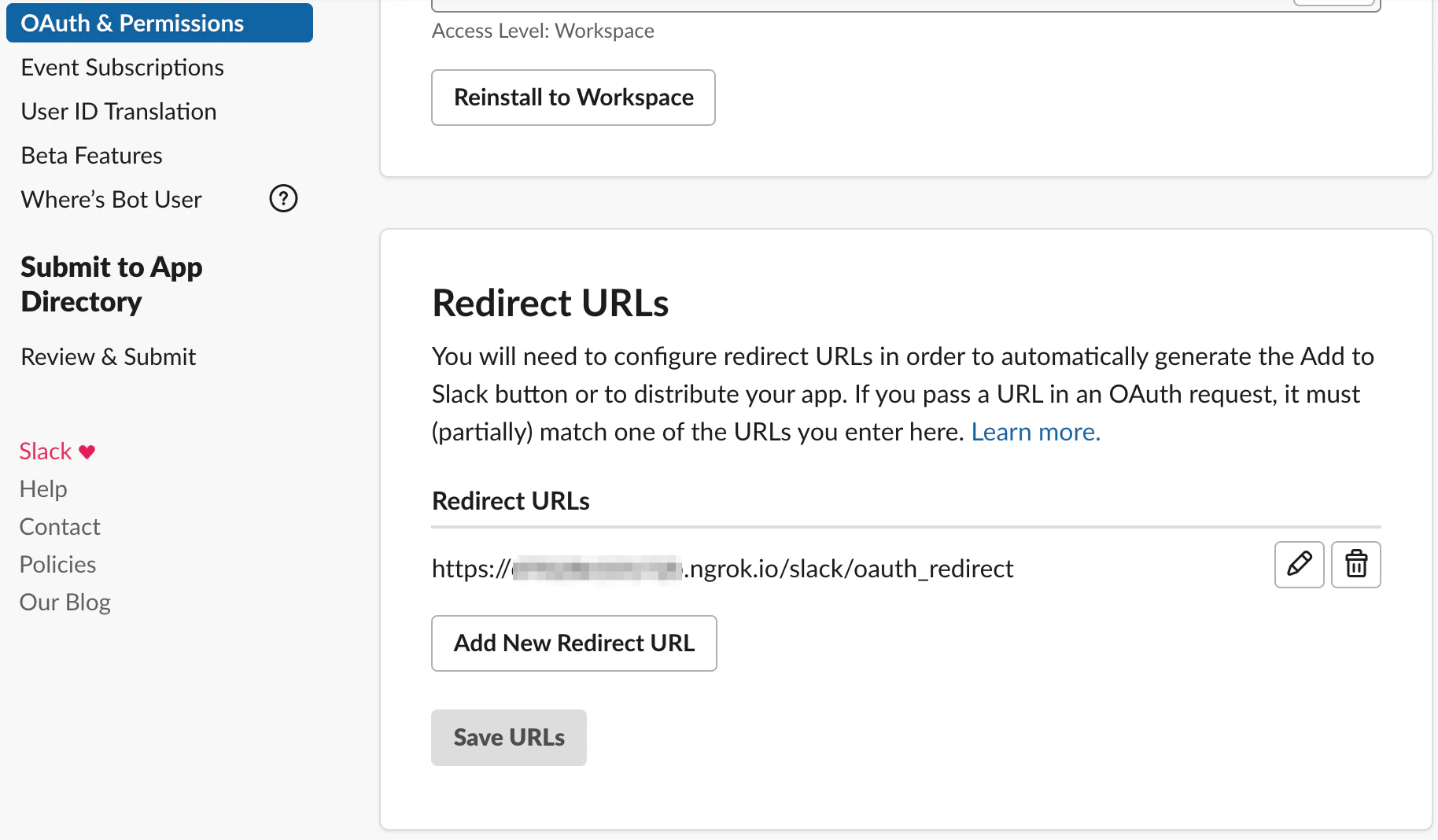Click the large Redirect URLs section heading
Image resolution: width=1438 pixels, height=840 pixels.
[551, 303]
